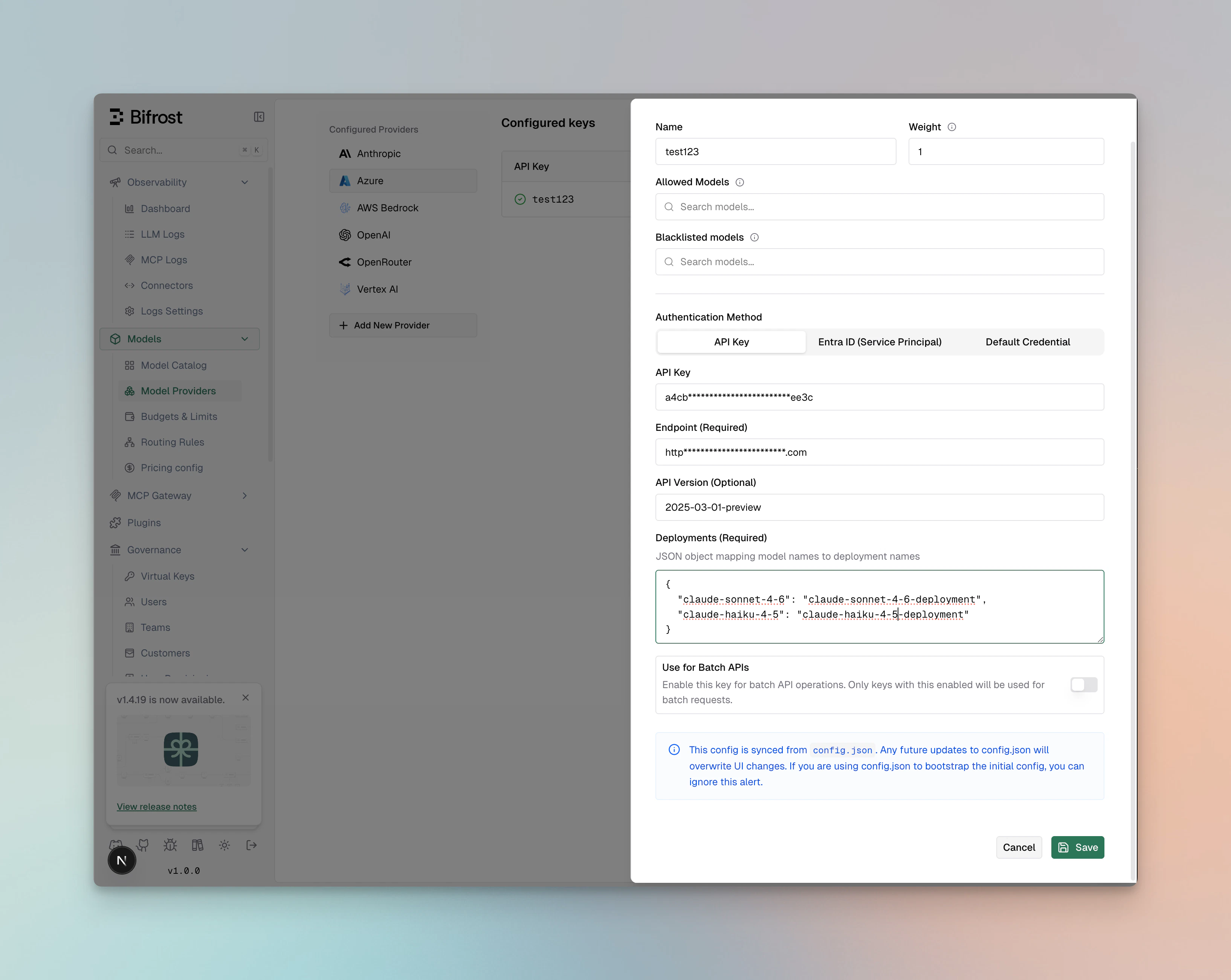1231x980 pixels.
Task: Toggle theme with the sun icon
Action: pos(225,845)
